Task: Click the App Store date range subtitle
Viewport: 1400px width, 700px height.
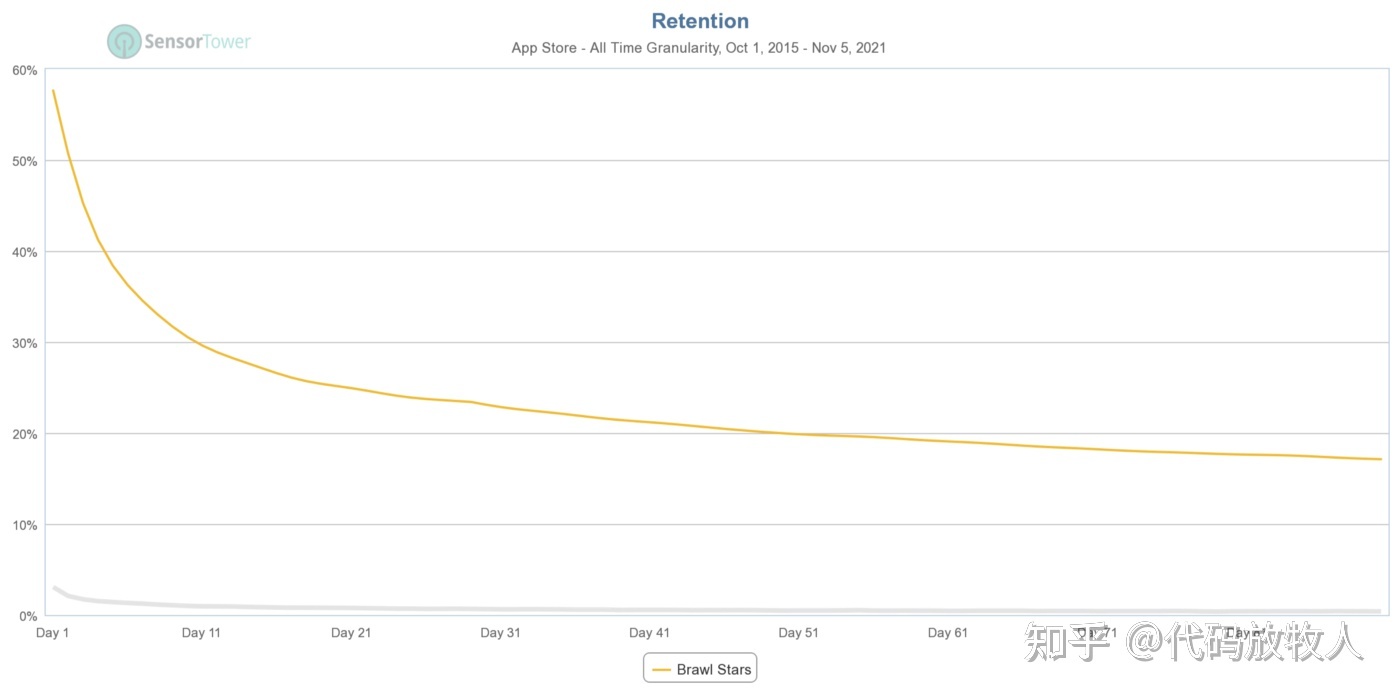Action: pos(699,47)
